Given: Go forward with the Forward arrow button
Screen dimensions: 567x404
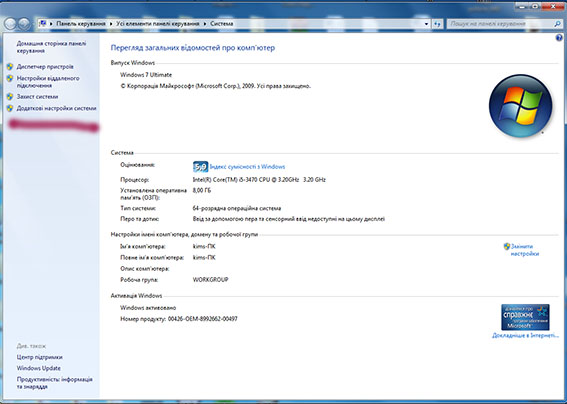Looking at the screenshot, I should (x=24, y=24).
